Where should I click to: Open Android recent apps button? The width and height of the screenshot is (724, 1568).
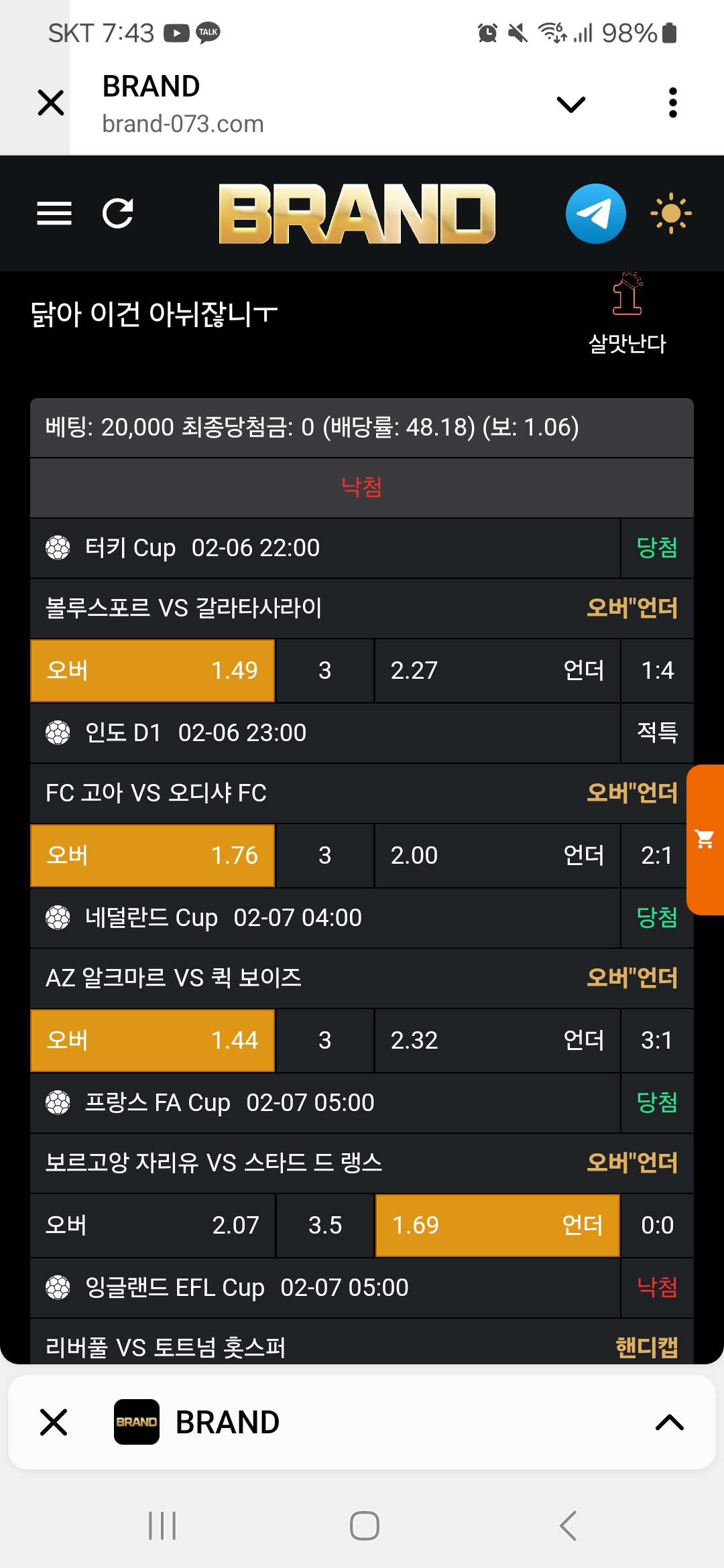pos(162,1526)
